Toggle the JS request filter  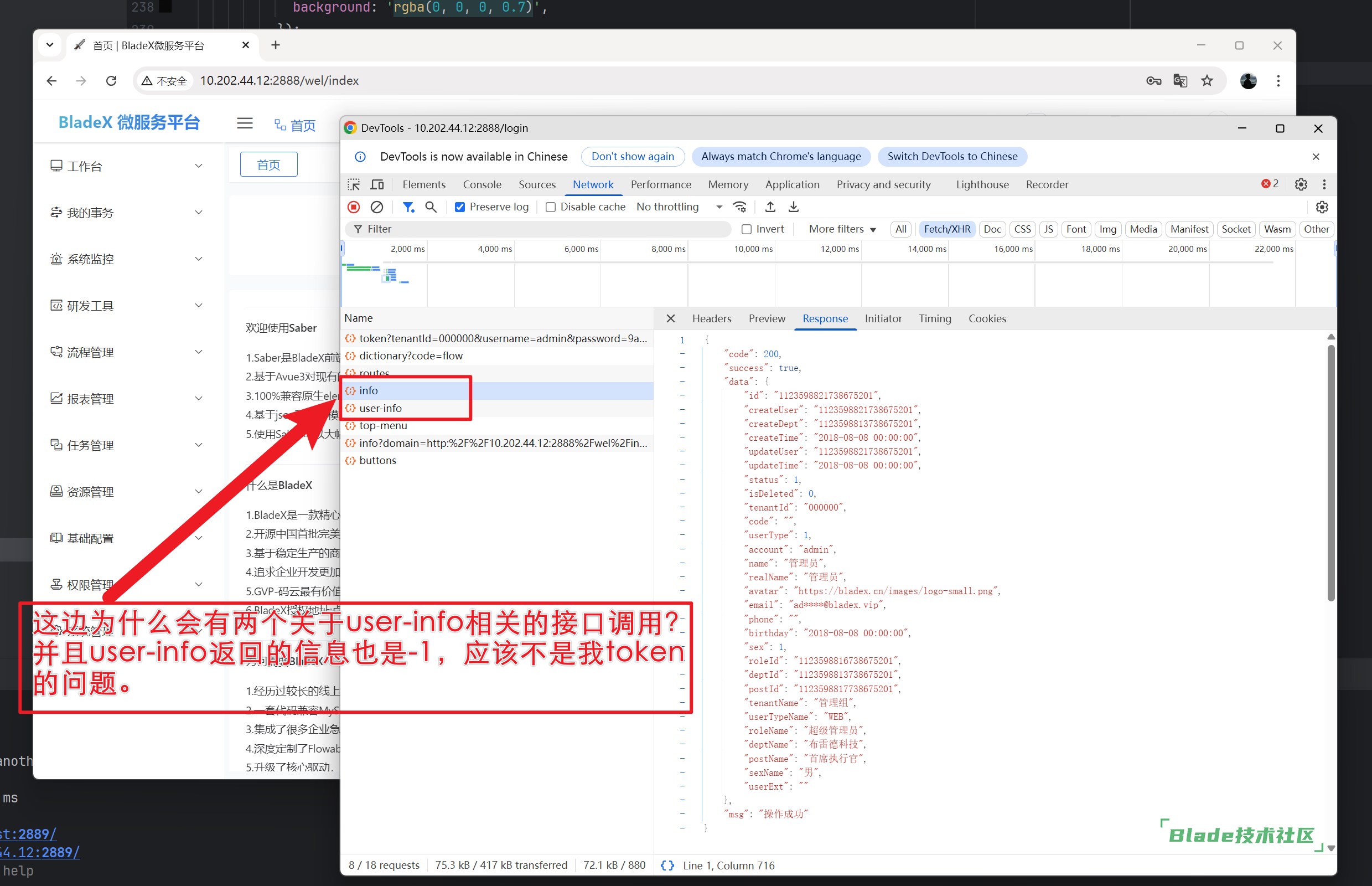[1048, 229]
